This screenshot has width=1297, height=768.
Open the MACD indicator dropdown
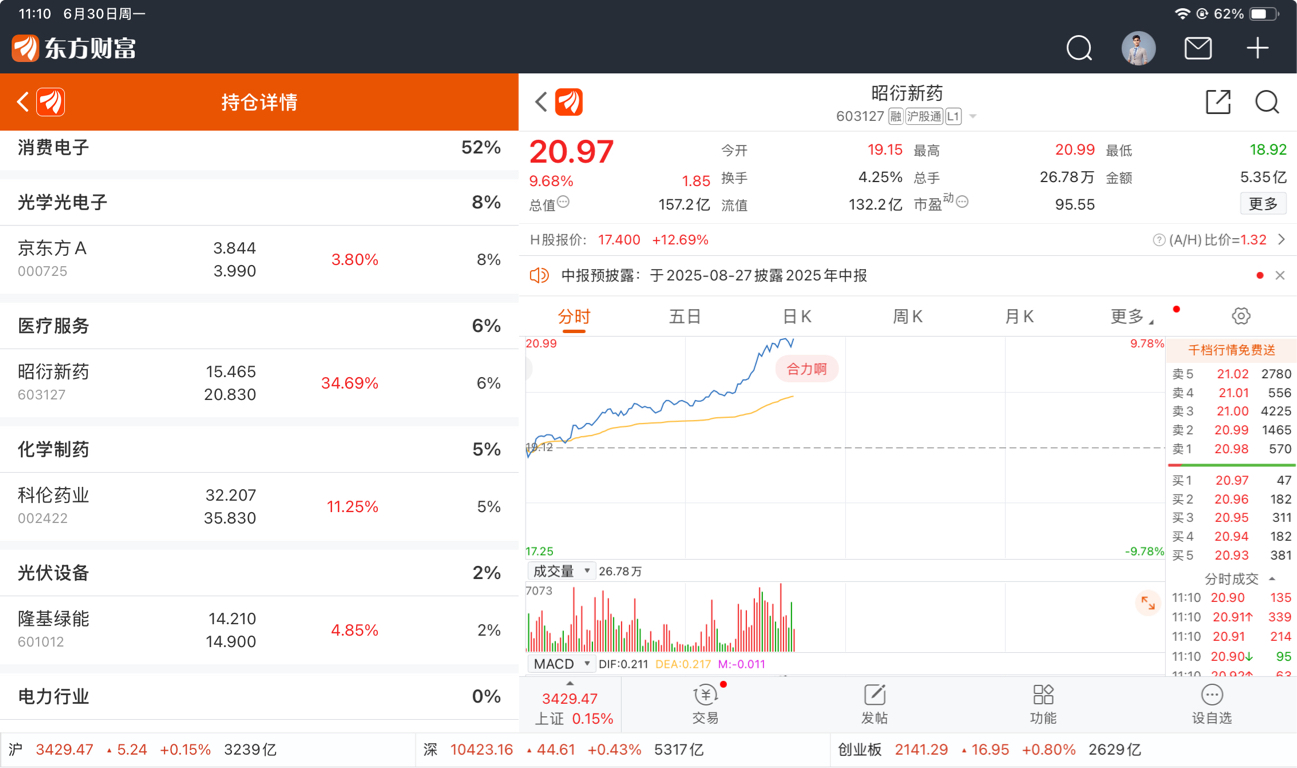click(561, 664)
